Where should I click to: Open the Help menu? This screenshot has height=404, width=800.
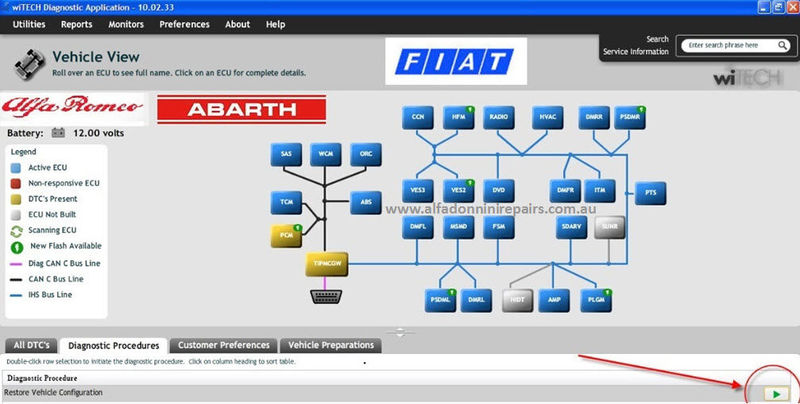[x=276, y=24]
